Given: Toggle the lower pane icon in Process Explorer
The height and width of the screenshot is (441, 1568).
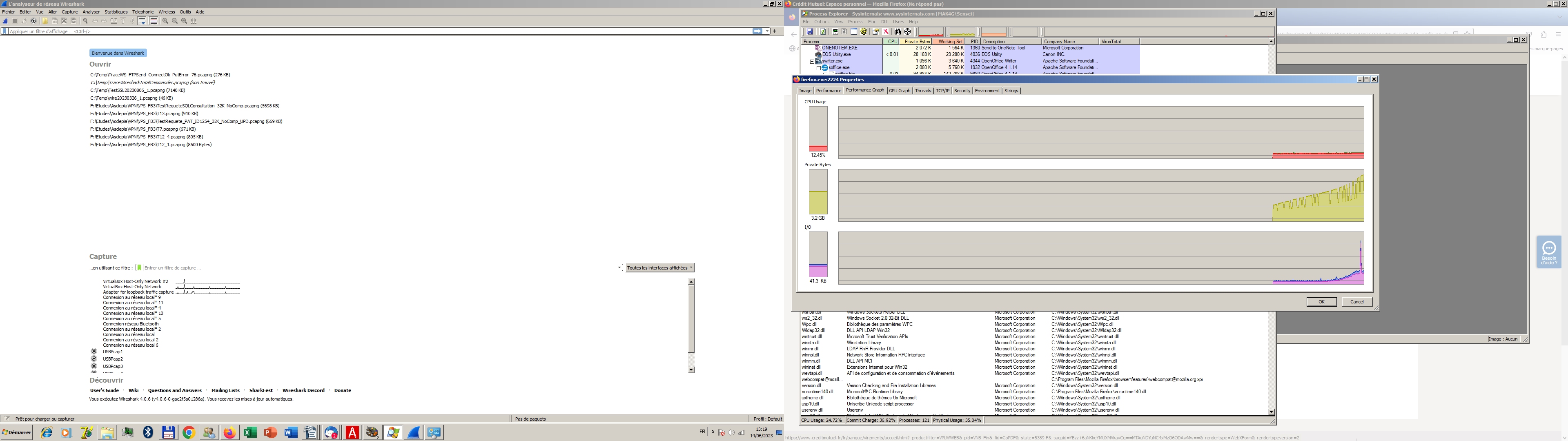Looking at the screenshot, I should click(x=854, y=32).
